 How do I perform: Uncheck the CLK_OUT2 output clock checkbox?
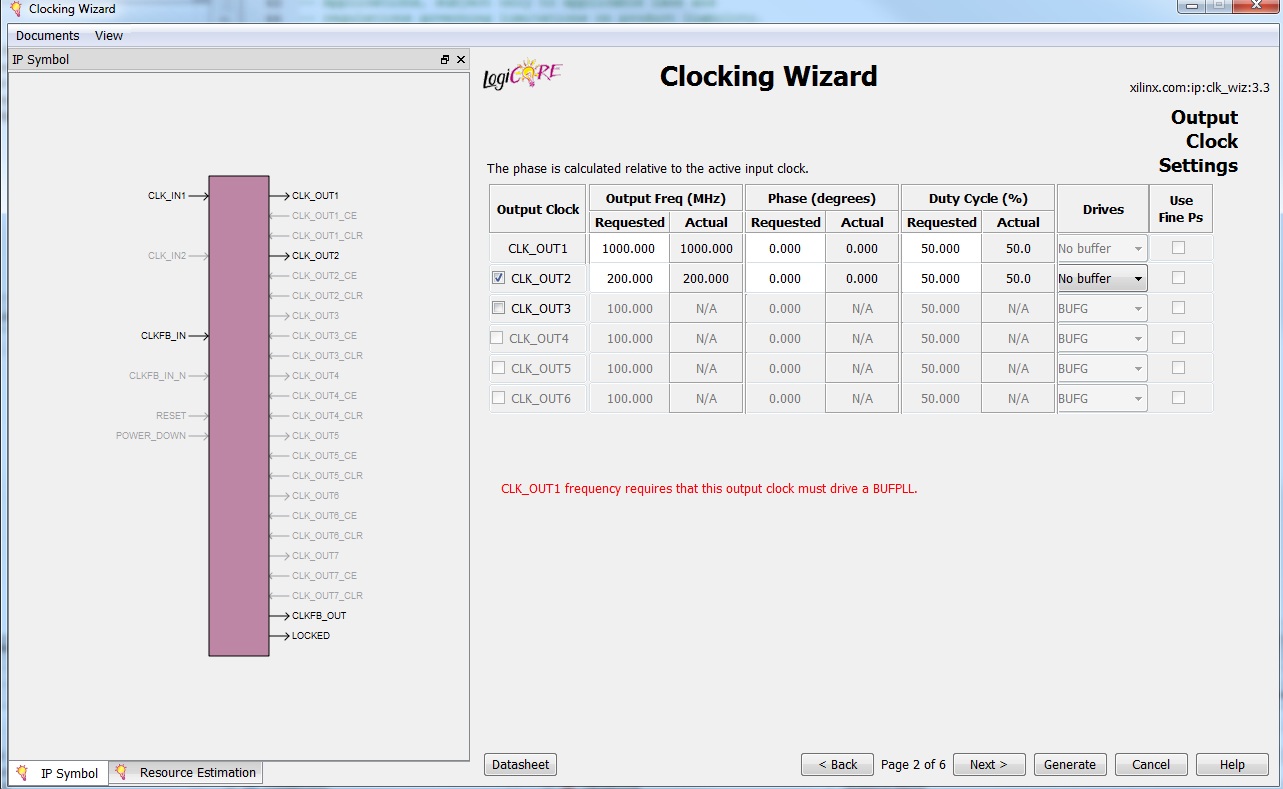[x=497, y=278]
